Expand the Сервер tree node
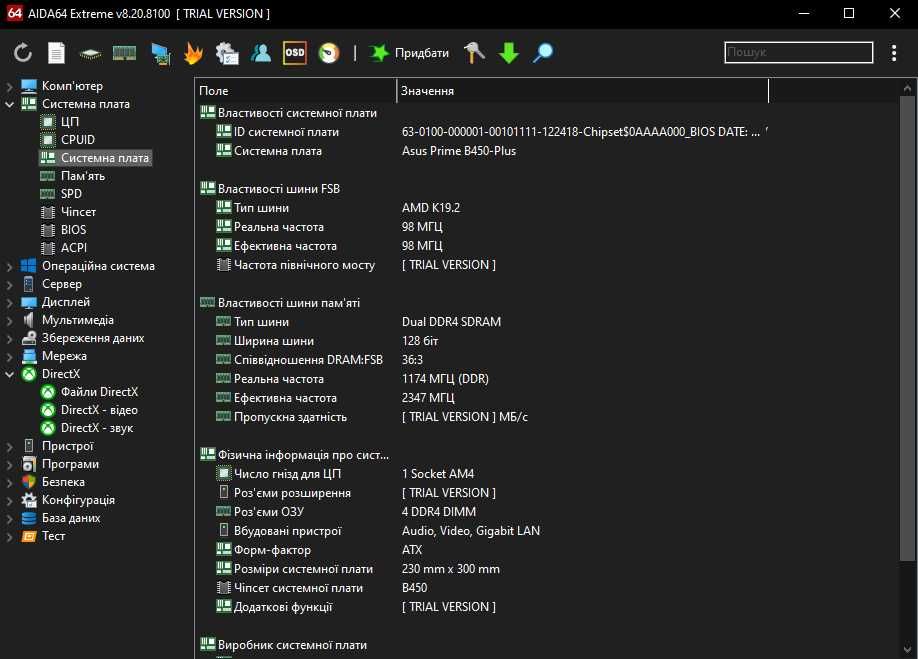This screenshot has width=918, height=659. (9, 284)
